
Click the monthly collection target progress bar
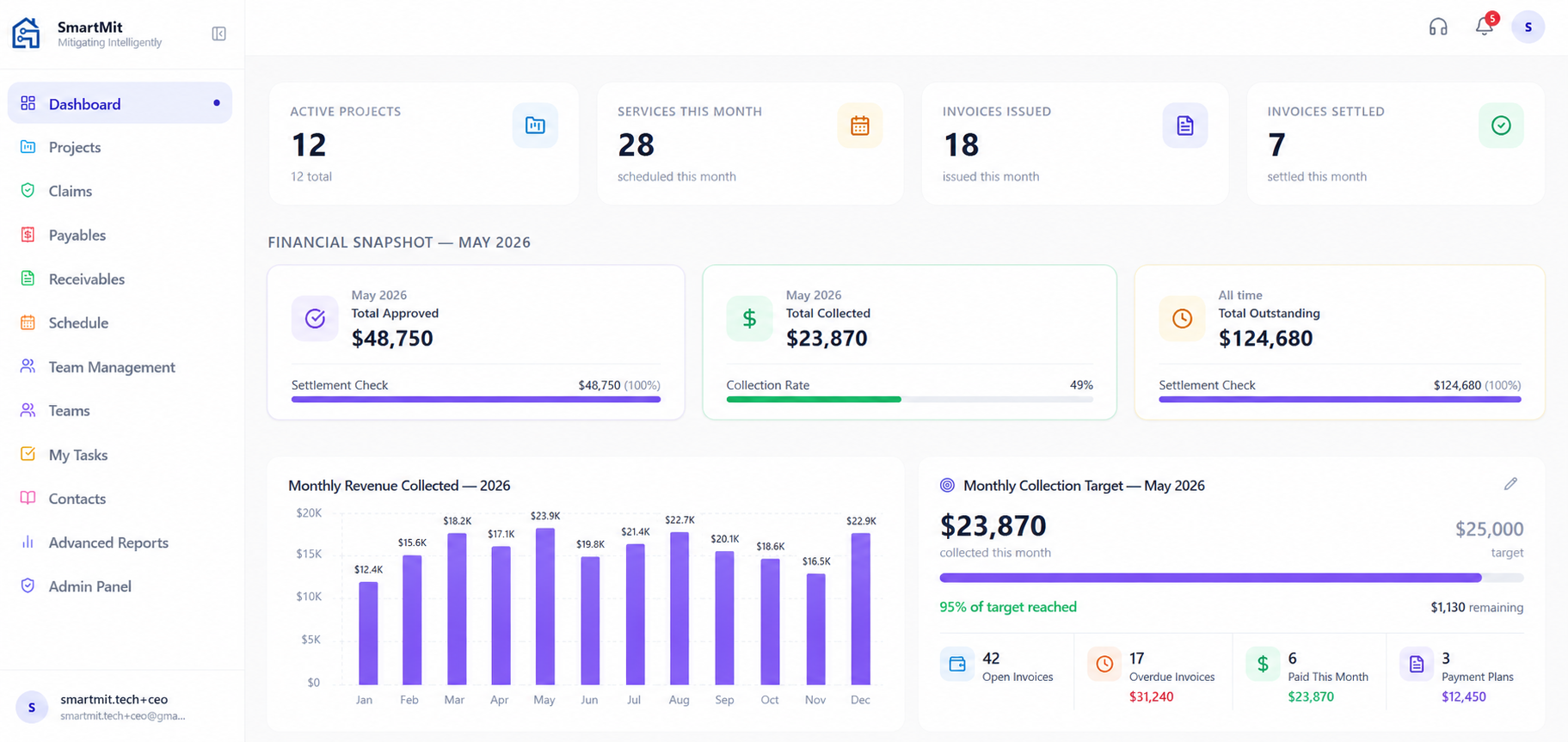pos(1231,578)
